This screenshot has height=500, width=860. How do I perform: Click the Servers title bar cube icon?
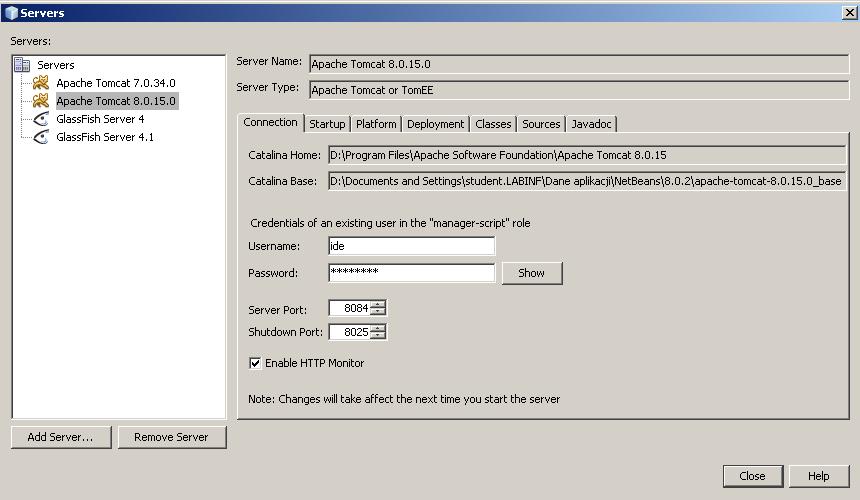click(12, 13)
